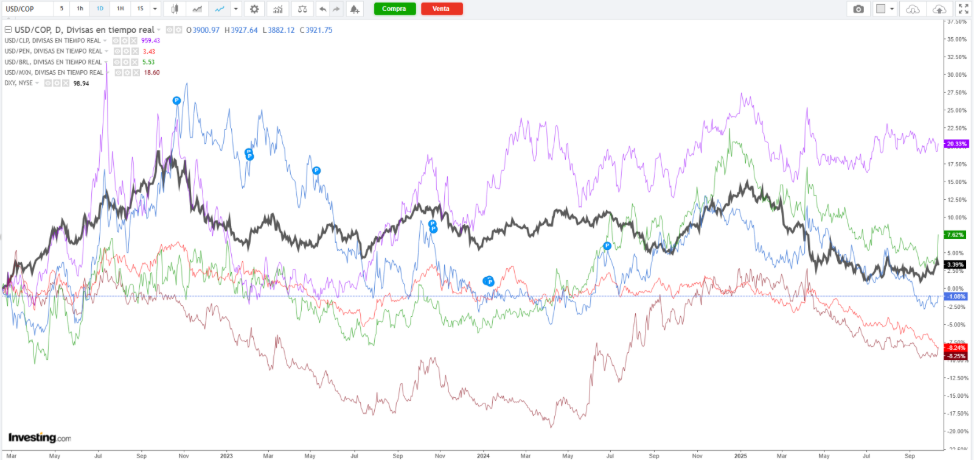
Task: Select the 1D interval
Action: (x=100, y=9)
